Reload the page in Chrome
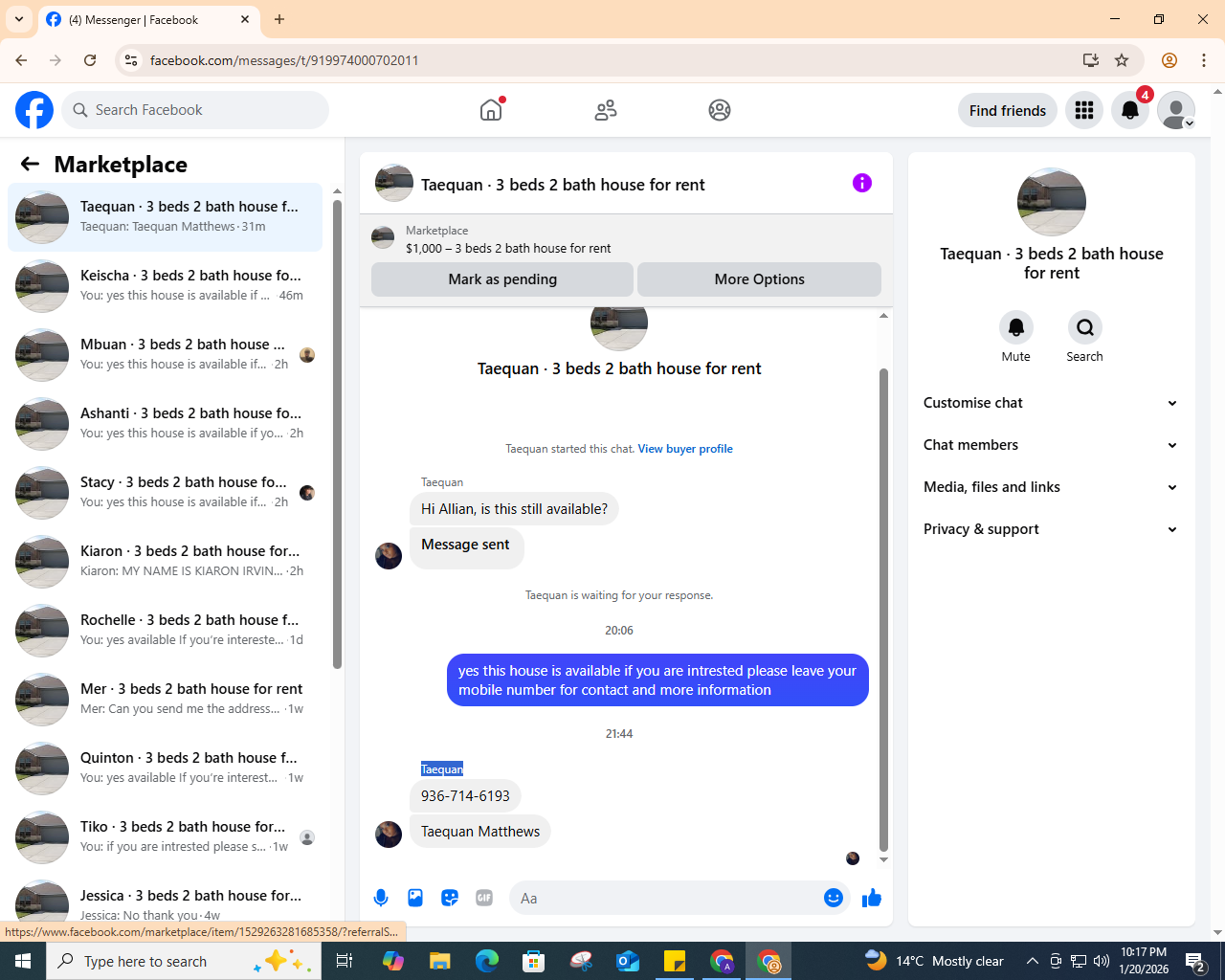Viewport: 1225px width, 980px height. coord(90,60)
